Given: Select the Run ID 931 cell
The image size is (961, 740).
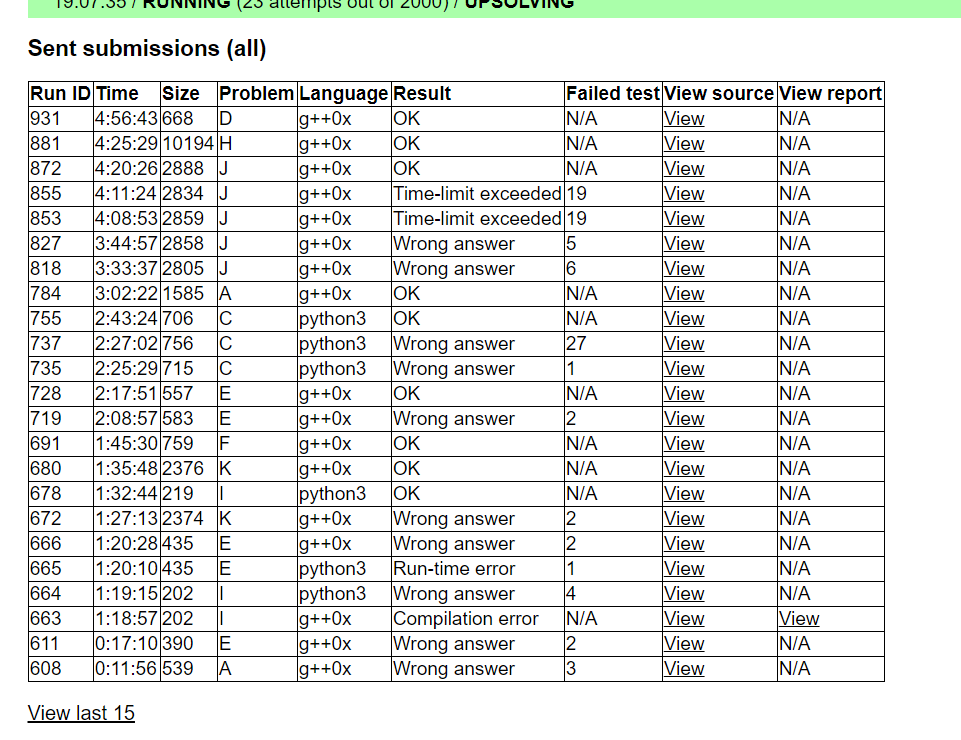Looking at the screenshot, I should tap(46, 119).
